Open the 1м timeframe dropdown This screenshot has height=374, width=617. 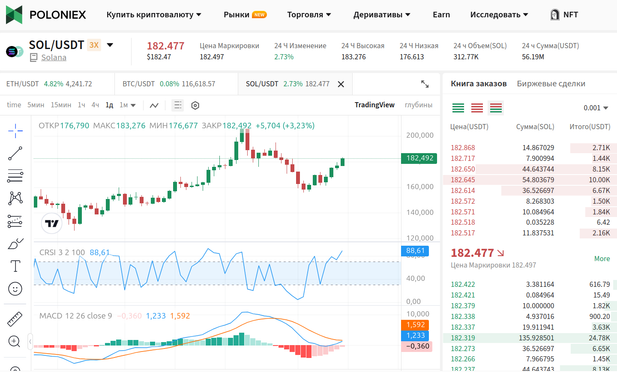click(127, 105)
